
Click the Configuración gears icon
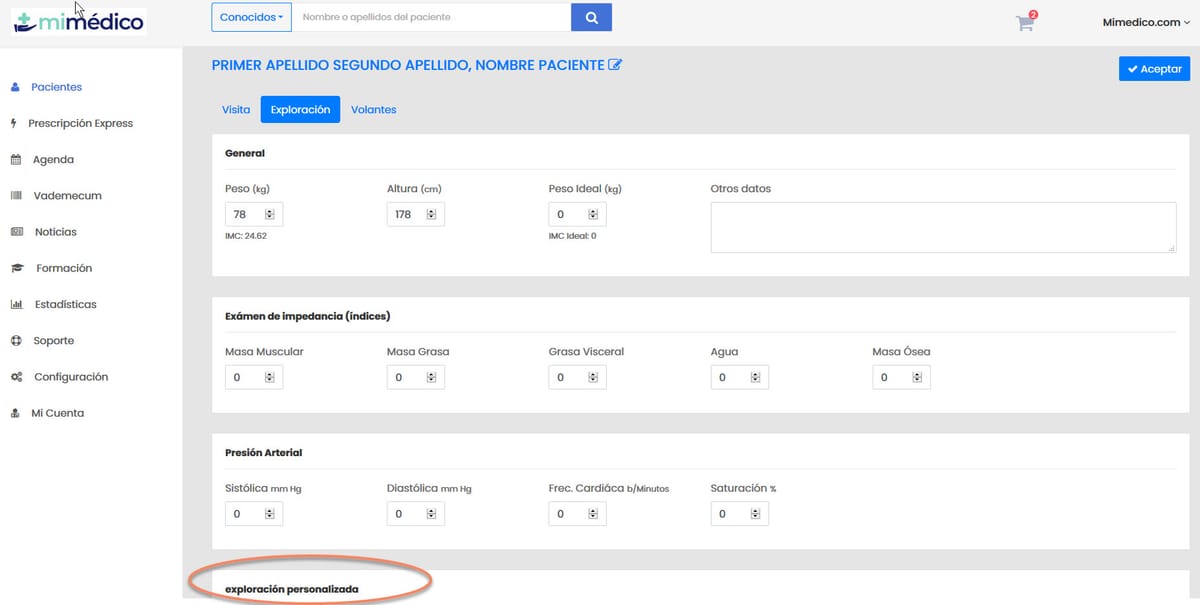(x=16, y=377)
